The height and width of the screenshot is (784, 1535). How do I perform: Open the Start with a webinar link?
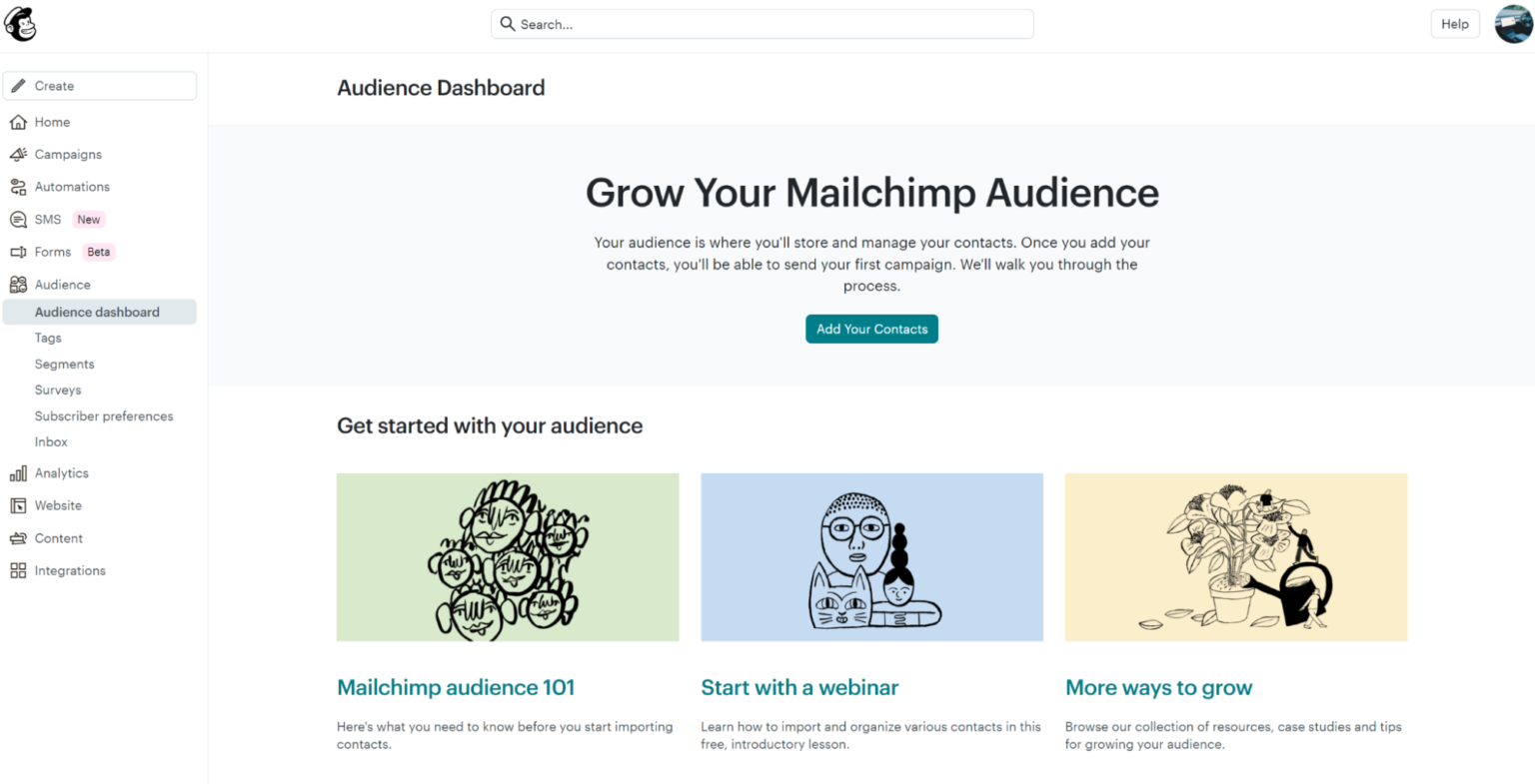(799, 687)
